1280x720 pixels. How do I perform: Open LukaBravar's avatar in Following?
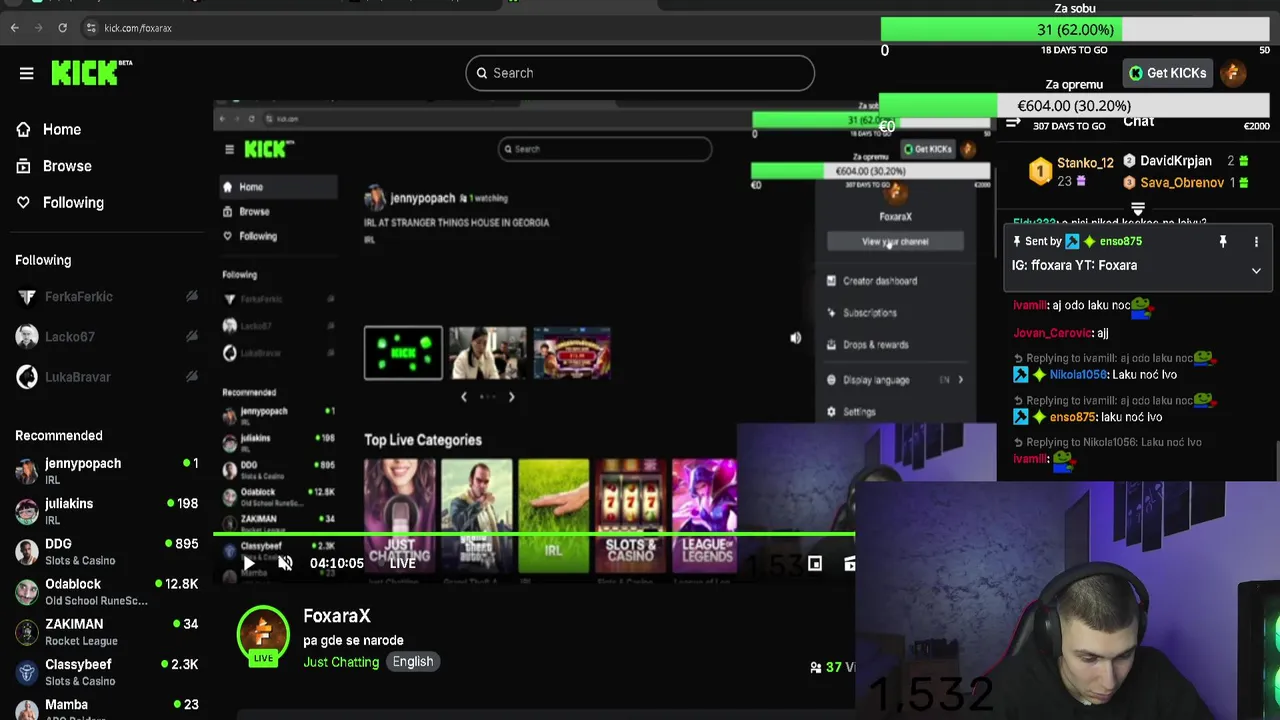point(27,377)
